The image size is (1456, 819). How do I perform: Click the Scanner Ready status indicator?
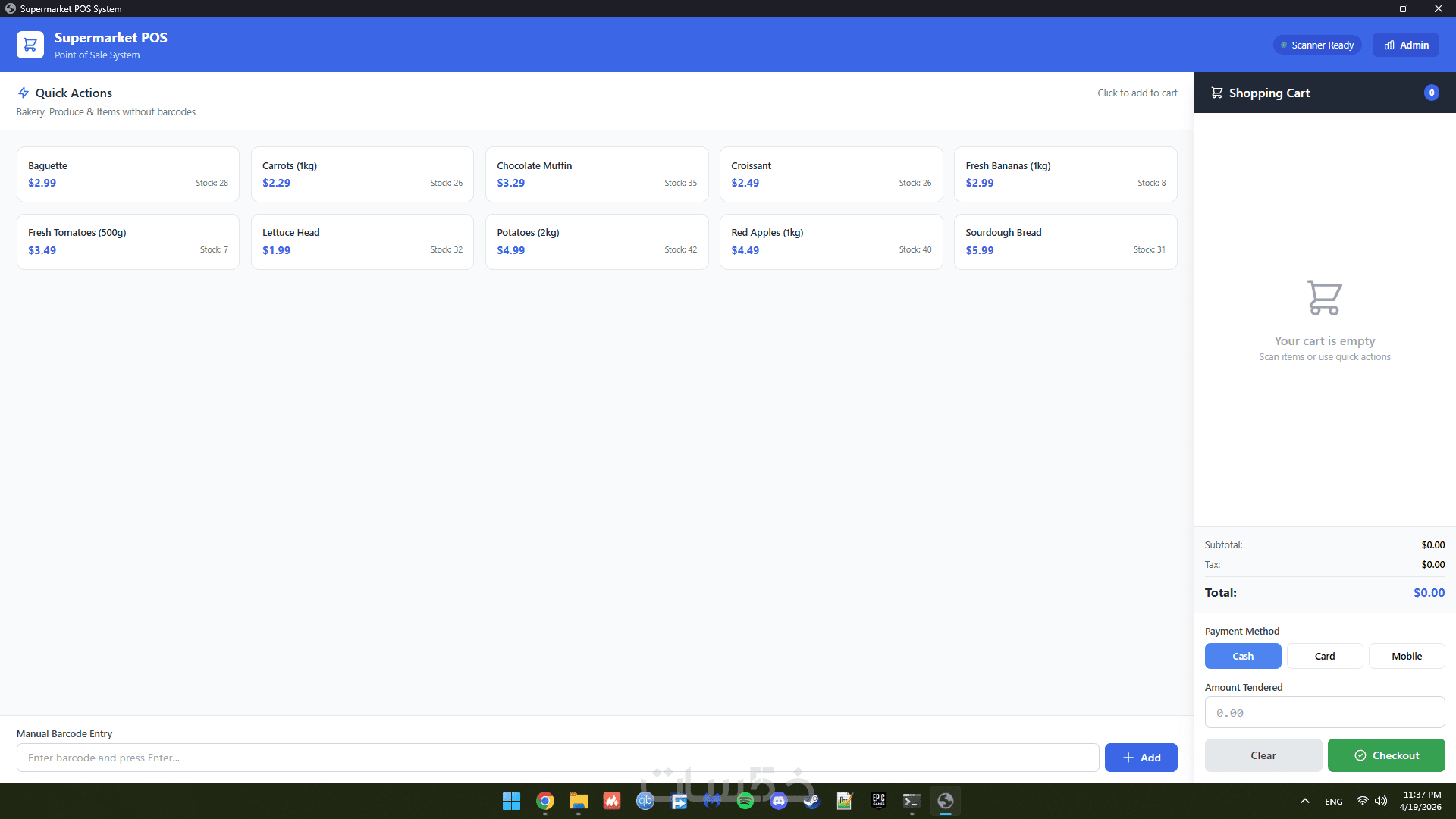pyautogui.click(x=1317, y=45)
